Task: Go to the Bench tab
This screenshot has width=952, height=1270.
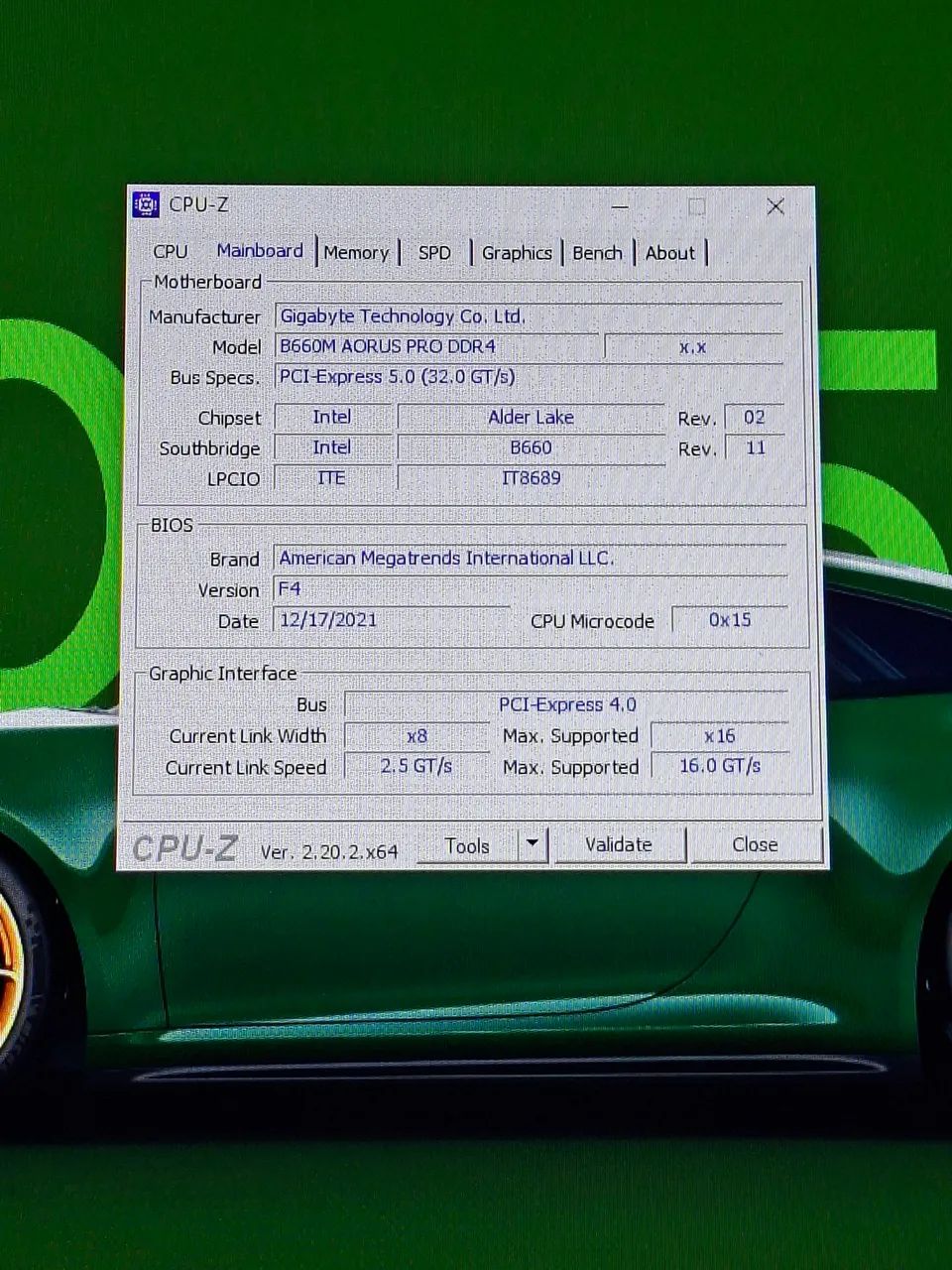Action: [597, 253]
